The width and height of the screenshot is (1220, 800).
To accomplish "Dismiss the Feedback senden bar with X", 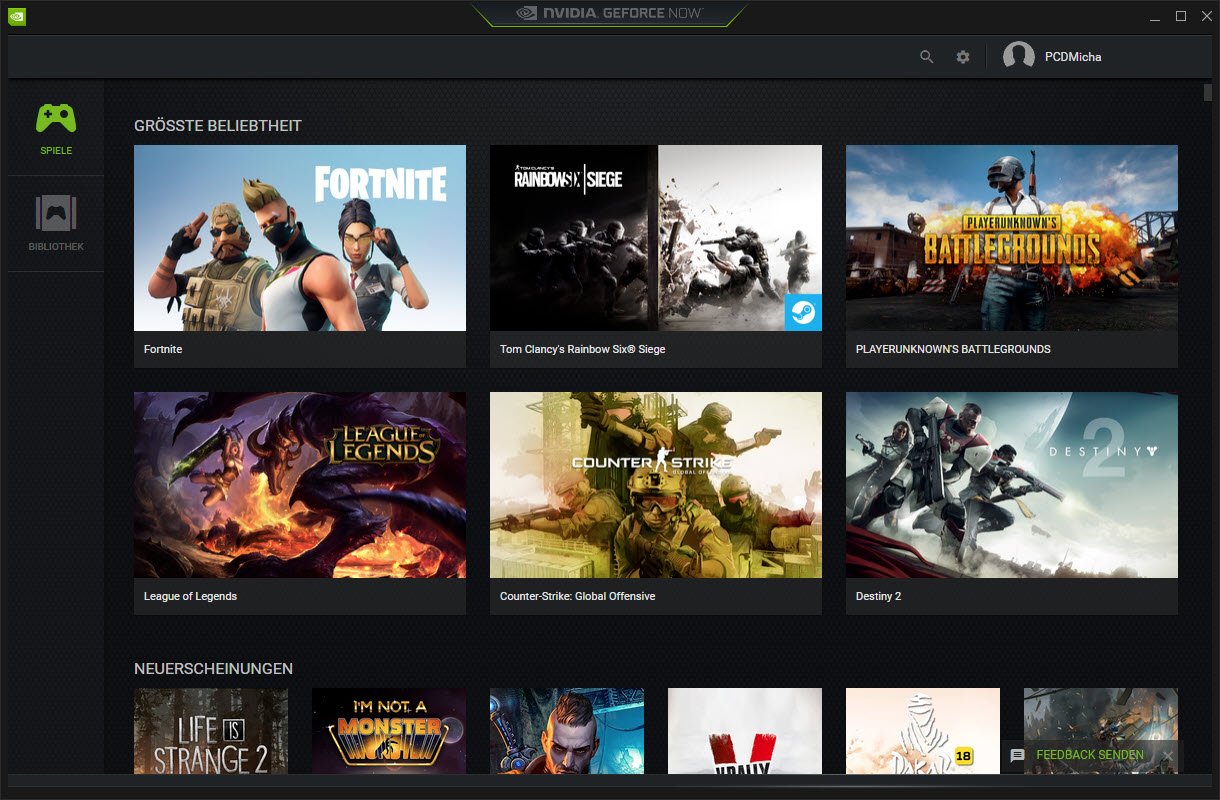I will 1167,755.
